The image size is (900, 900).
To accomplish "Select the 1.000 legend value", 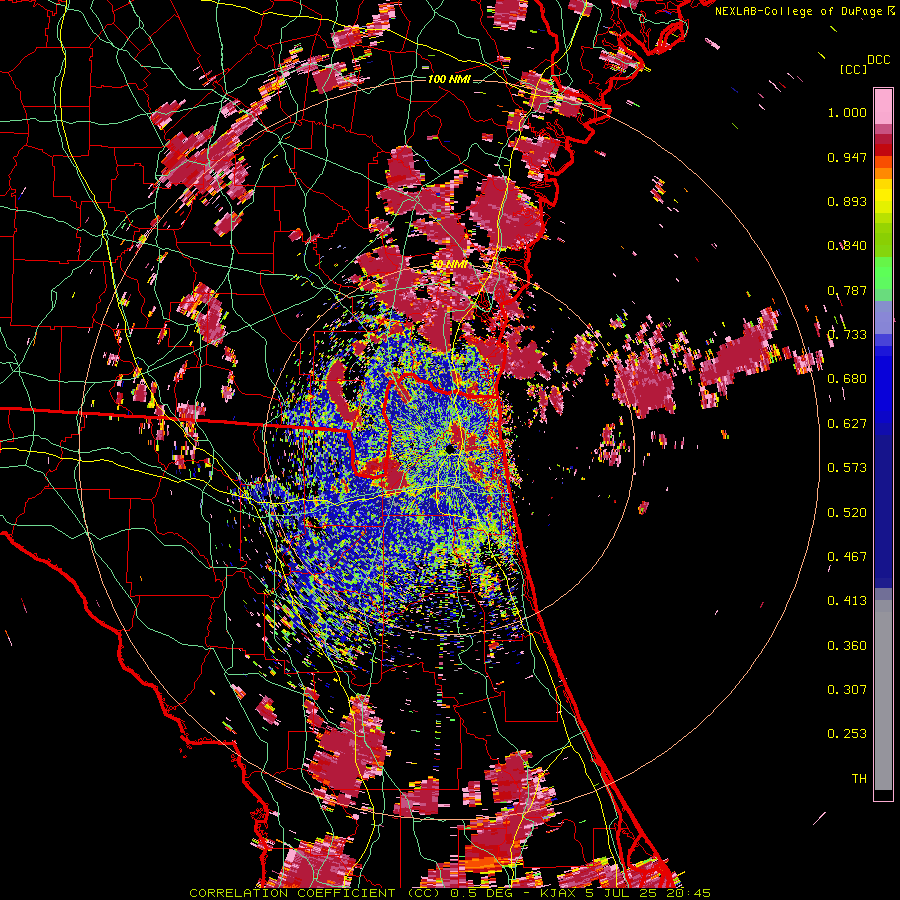I will (x=847, y=112).
